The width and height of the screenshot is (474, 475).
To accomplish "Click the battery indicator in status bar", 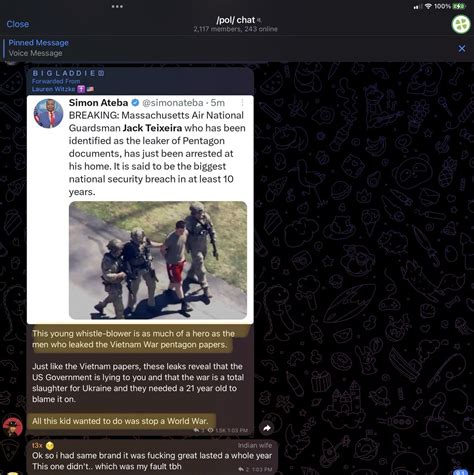I will point(459,6).
